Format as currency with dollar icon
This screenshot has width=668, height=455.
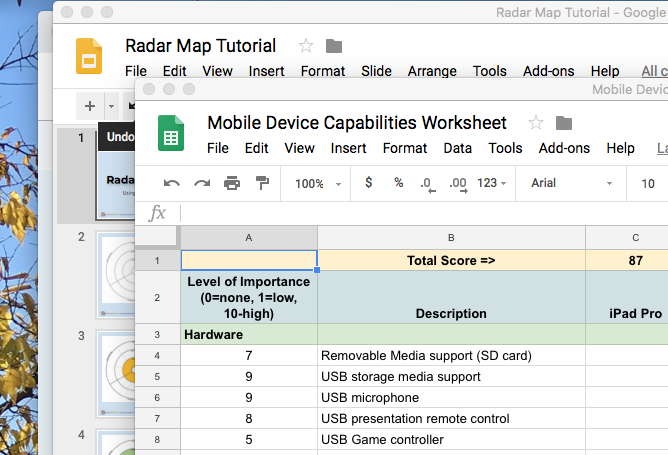tap(369, 183)
